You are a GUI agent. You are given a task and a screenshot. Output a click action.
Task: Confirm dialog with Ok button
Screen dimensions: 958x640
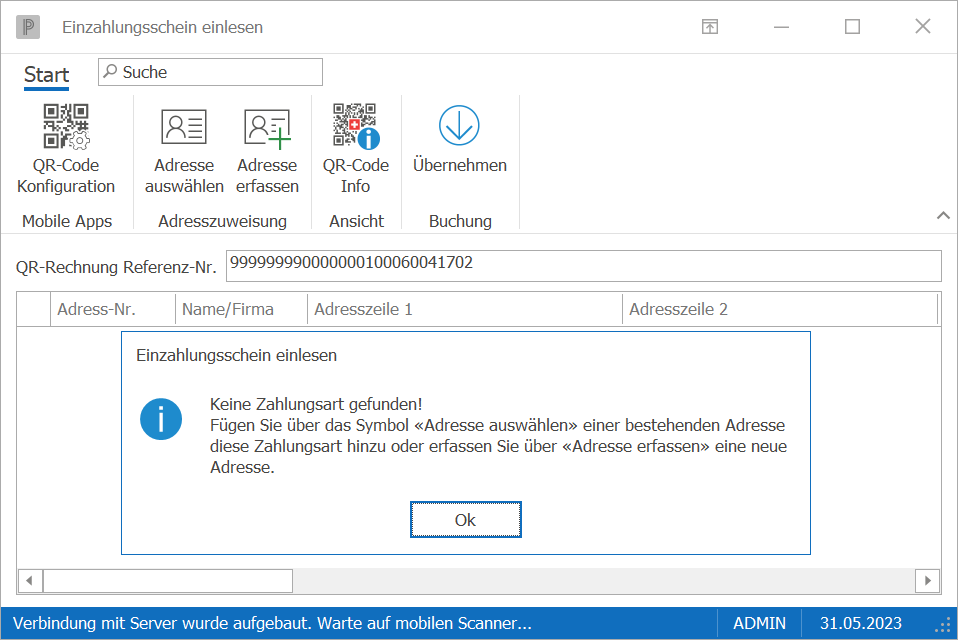click(466, 520)
